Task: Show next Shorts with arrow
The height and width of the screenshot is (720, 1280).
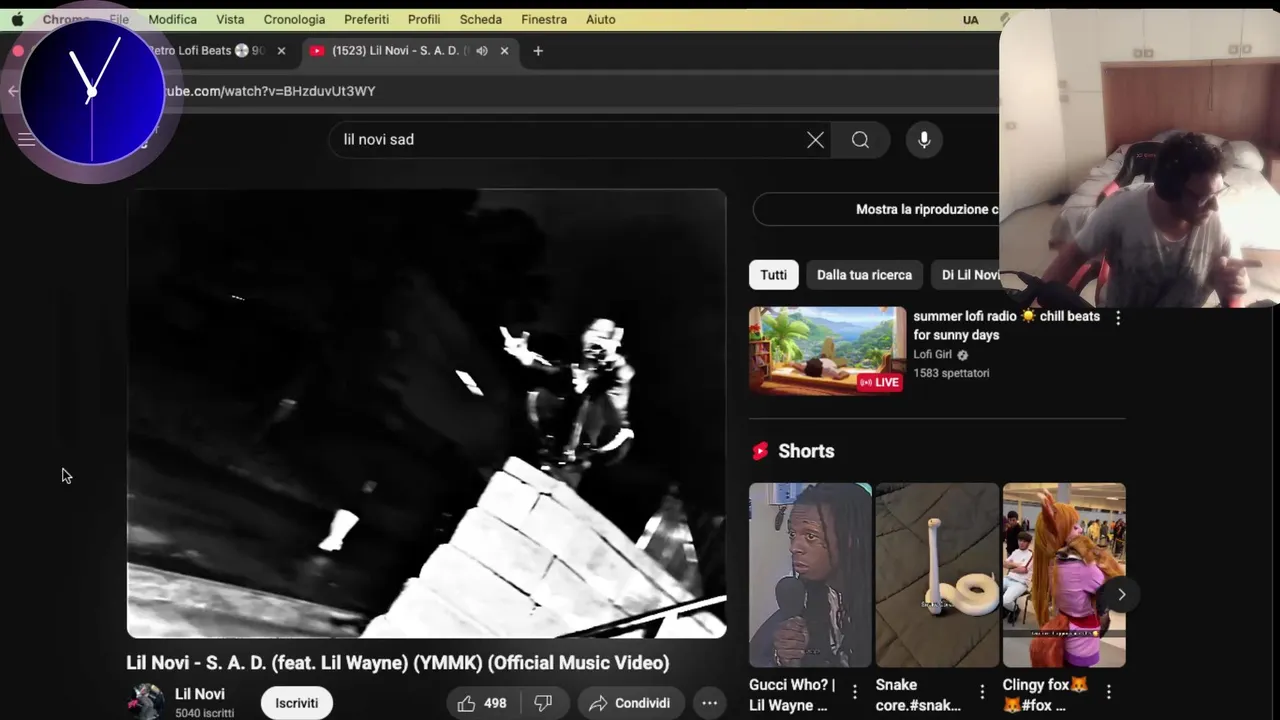Action: (1121, 594)
